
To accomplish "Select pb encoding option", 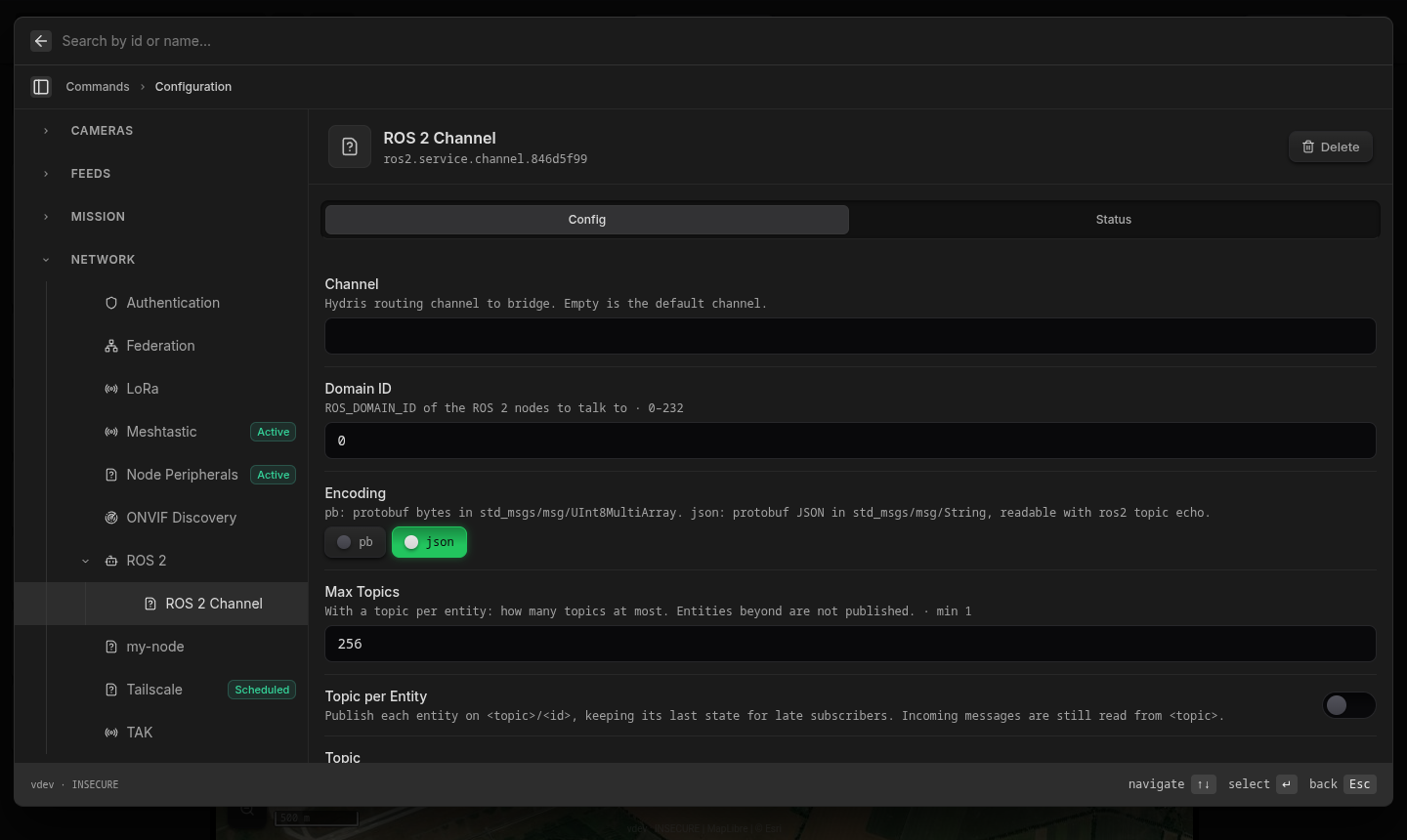I will click(x=356, y=542).
